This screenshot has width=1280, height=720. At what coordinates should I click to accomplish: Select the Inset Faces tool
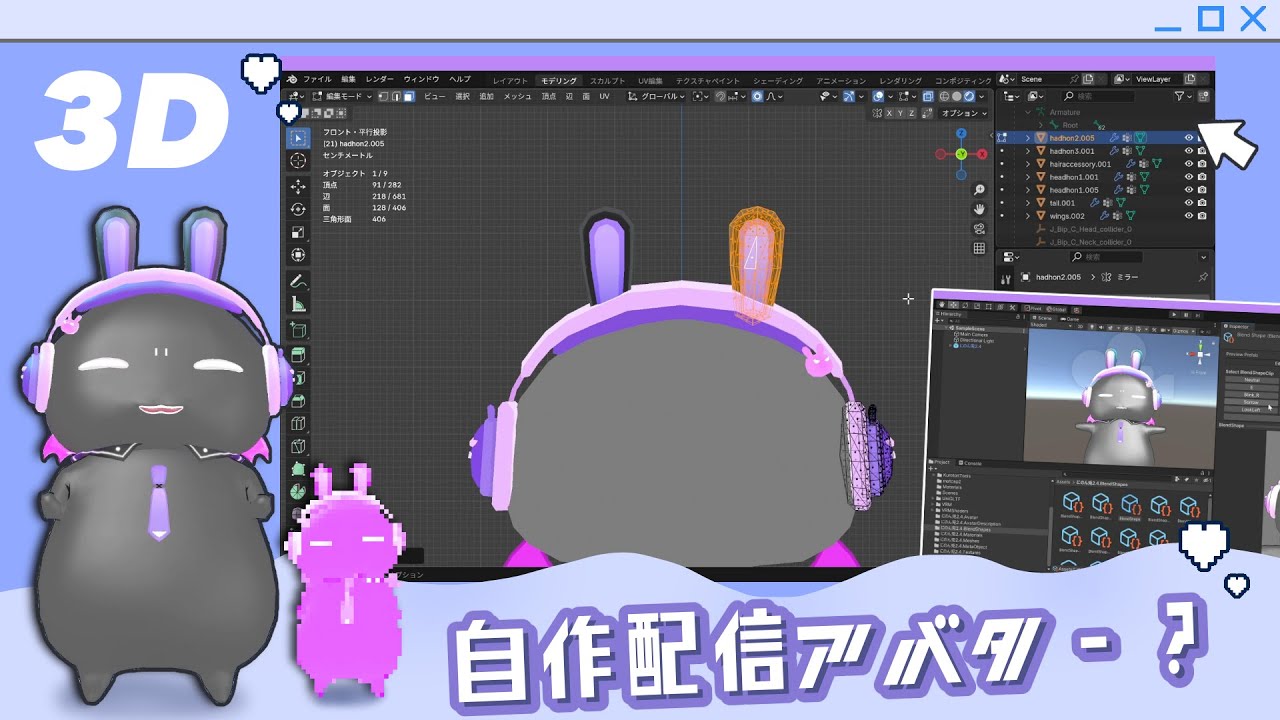[x=298, y=377]
